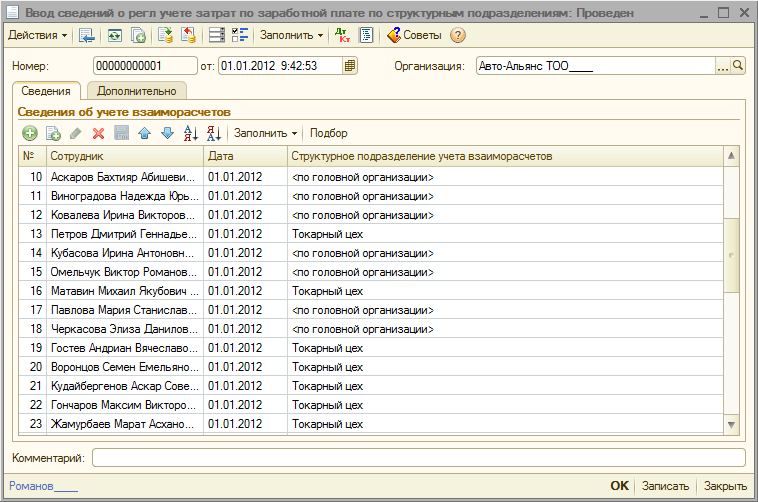
Task: Open Дт/Кт postings result icon
Action: click(x=343, y=35)
